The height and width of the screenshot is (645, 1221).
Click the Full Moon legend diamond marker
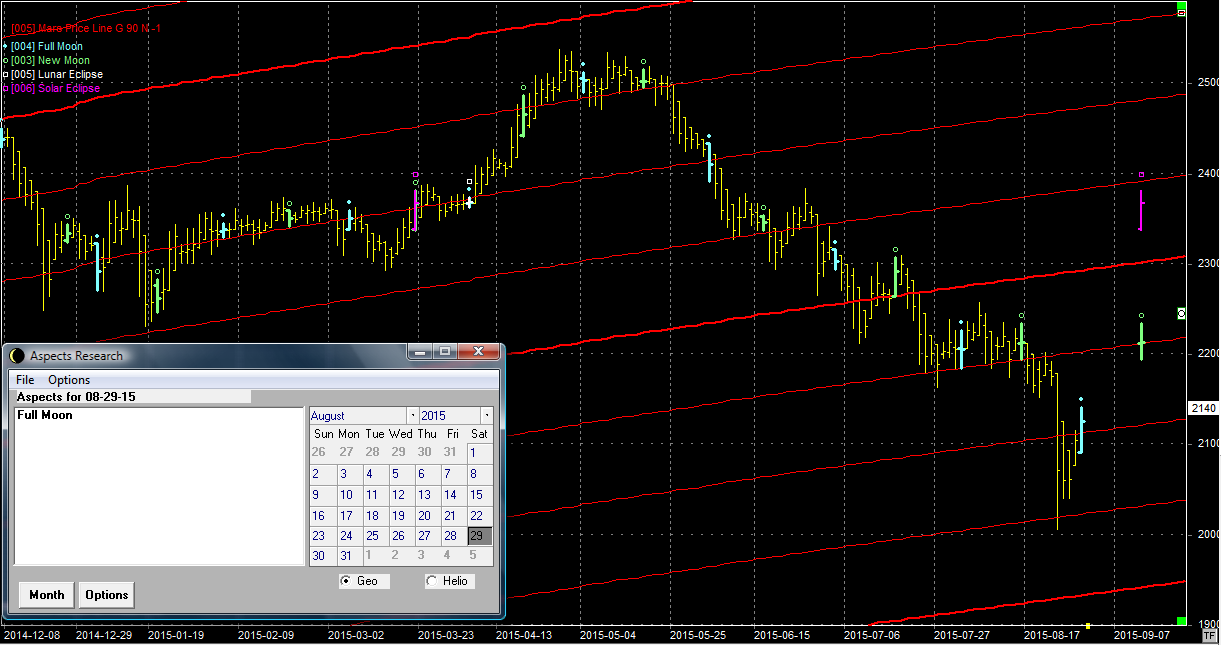pos(5,46)
